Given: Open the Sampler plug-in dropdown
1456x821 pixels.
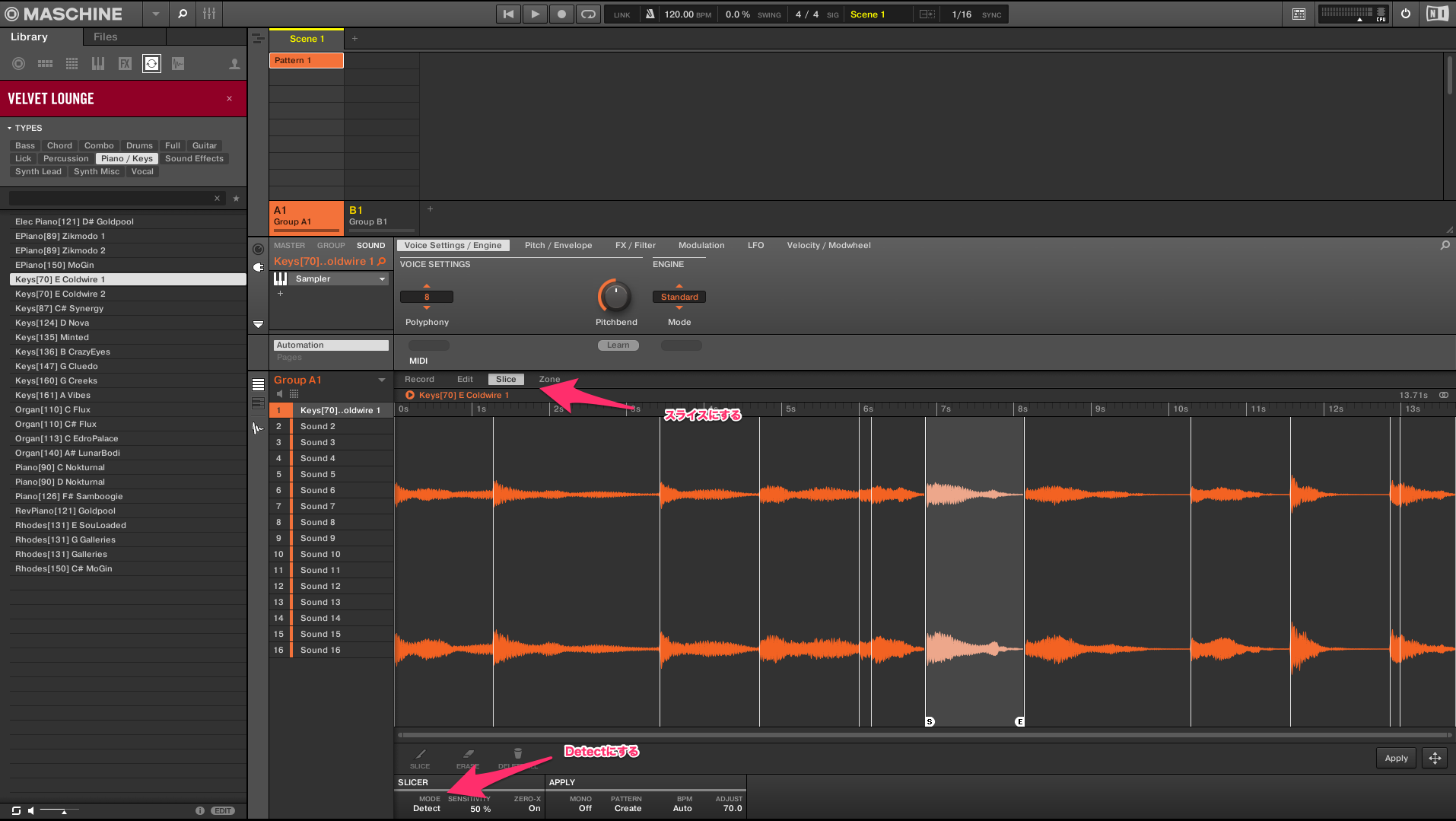Looking at the screenshot, I should 382,279.
